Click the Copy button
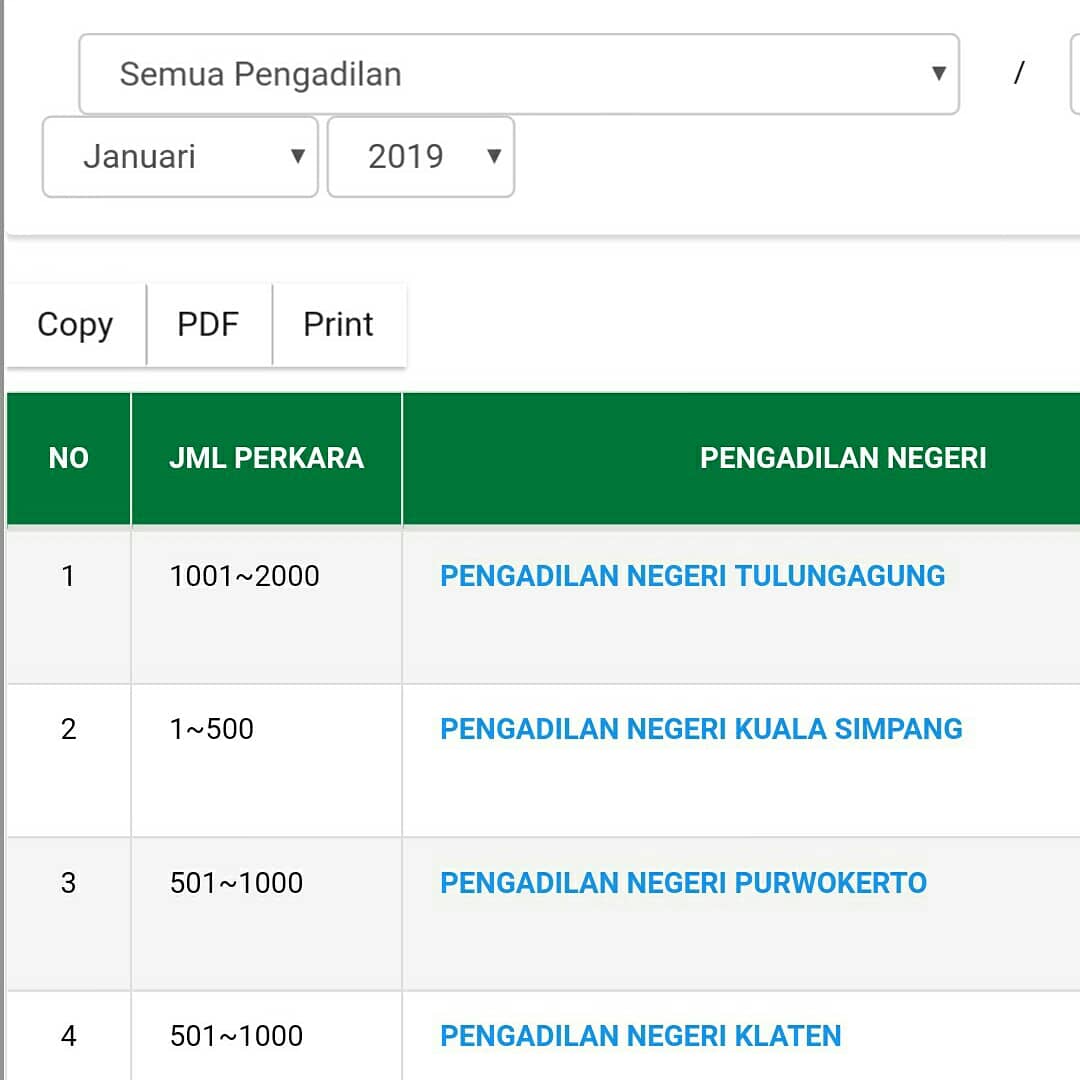 click(x=75, y=325)
